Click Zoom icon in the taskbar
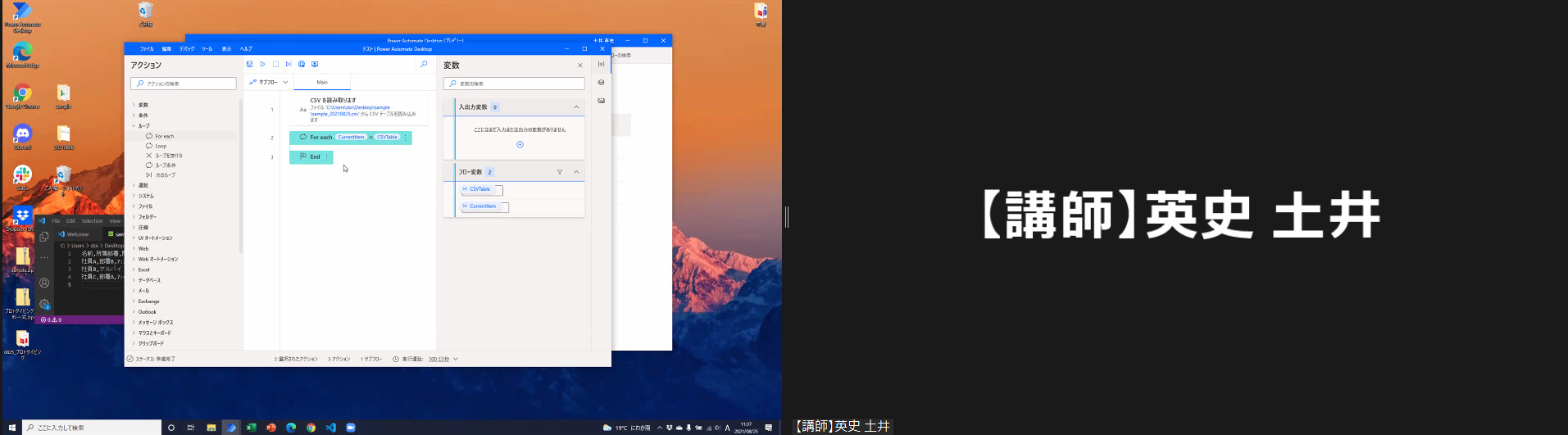1568x435 pixels. coord(351,428)
